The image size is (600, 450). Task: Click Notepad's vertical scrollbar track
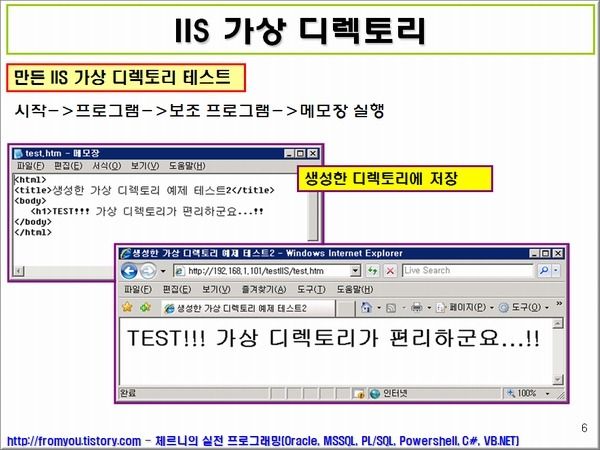coord(313,215)
